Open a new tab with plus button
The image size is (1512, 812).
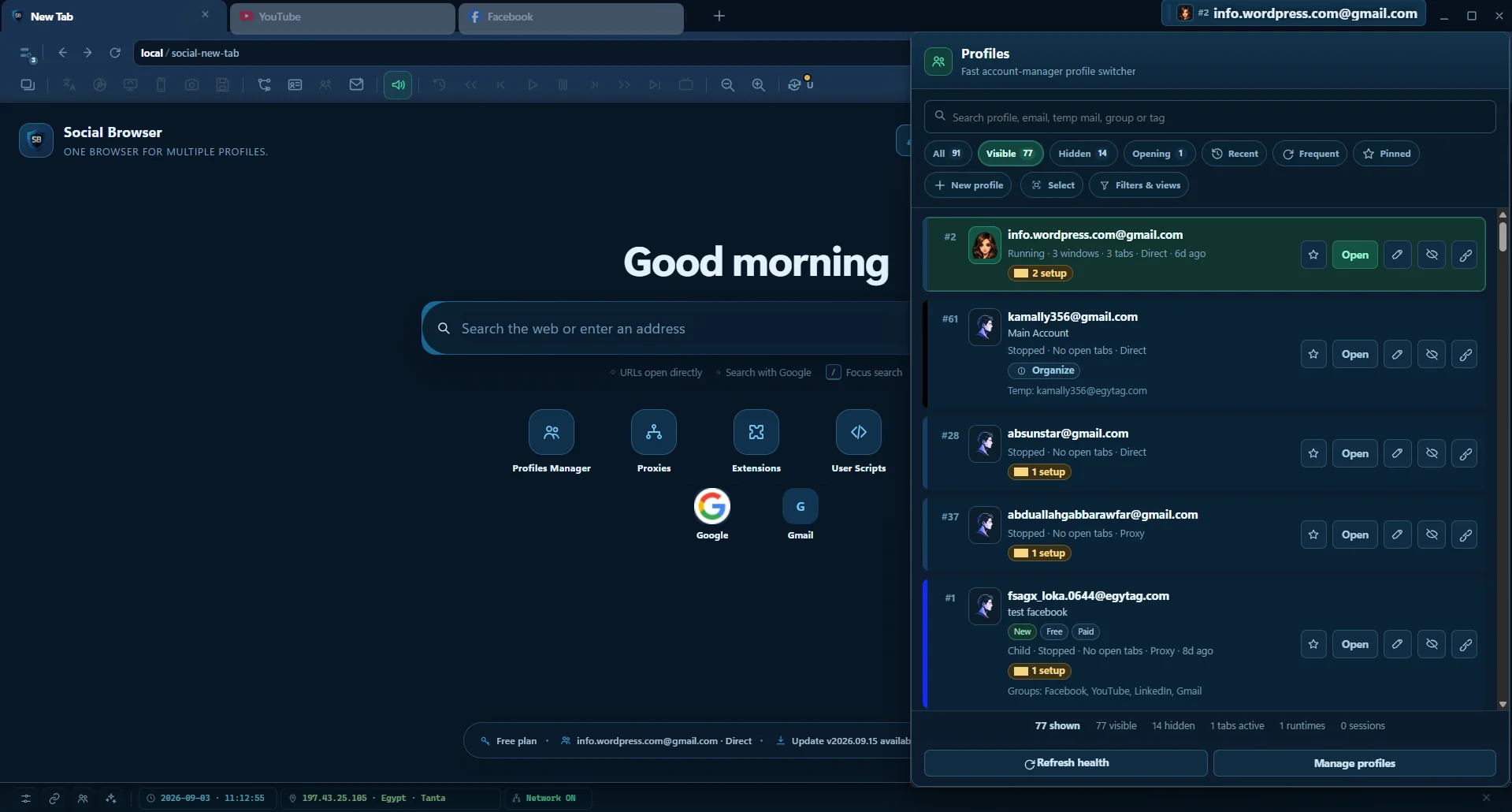[x=719, y=16]
